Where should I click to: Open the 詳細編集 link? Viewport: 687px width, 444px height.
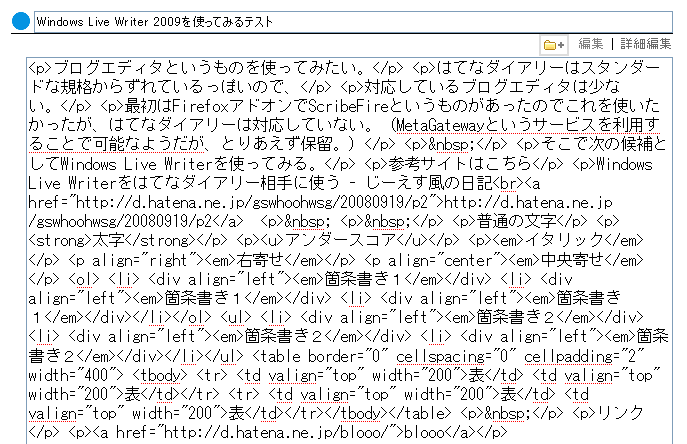646,44
